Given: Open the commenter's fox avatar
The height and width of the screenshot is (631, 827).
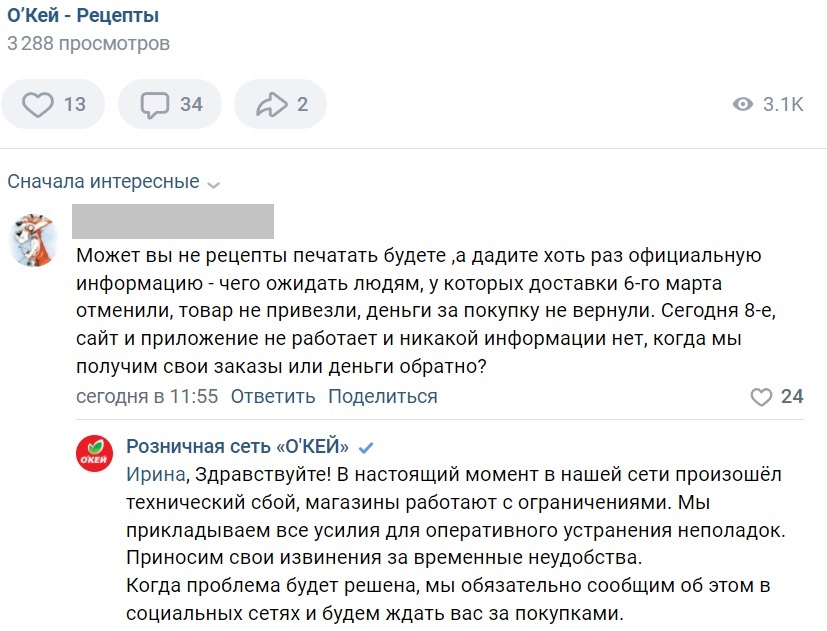Looking at the screenshot, I should click(x=33, y=240).
